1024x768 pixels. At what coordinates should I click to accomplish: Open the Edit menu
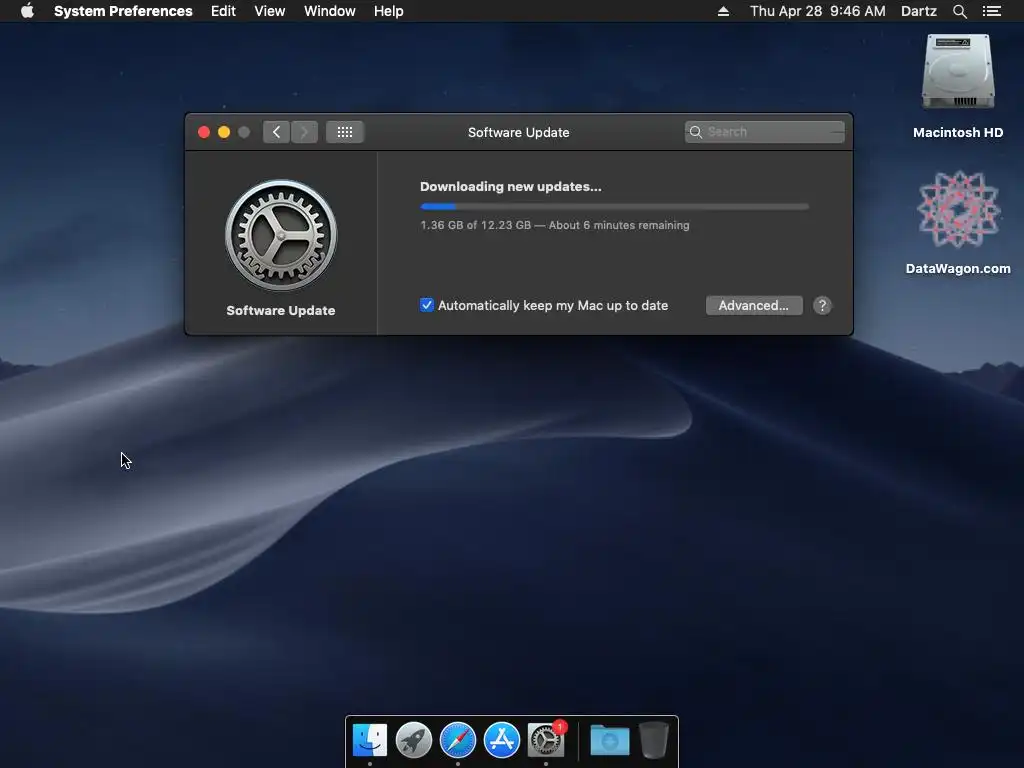click(x=223, y=11)
